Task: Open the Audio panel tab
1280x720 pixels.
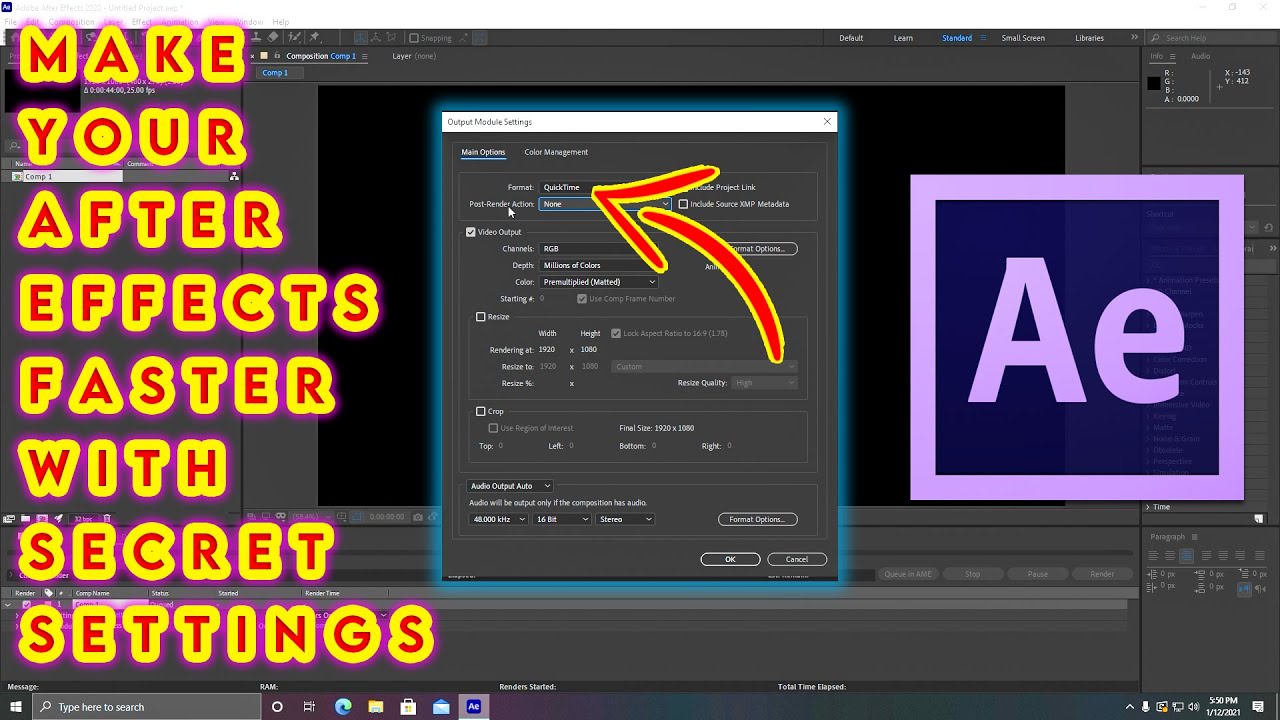Action: 1201,56
